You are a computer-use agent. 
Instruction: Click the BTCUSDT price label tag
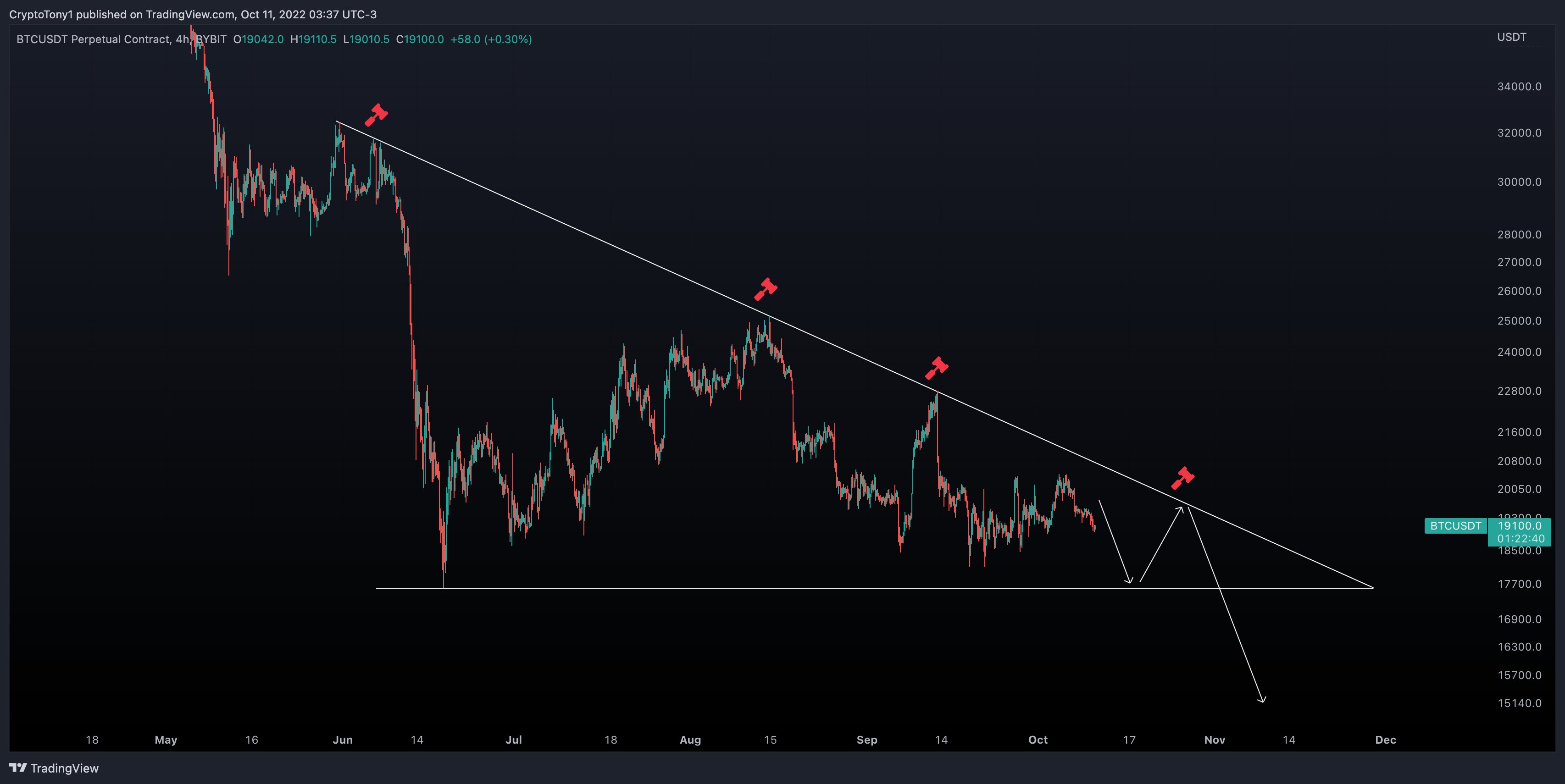1455,526
